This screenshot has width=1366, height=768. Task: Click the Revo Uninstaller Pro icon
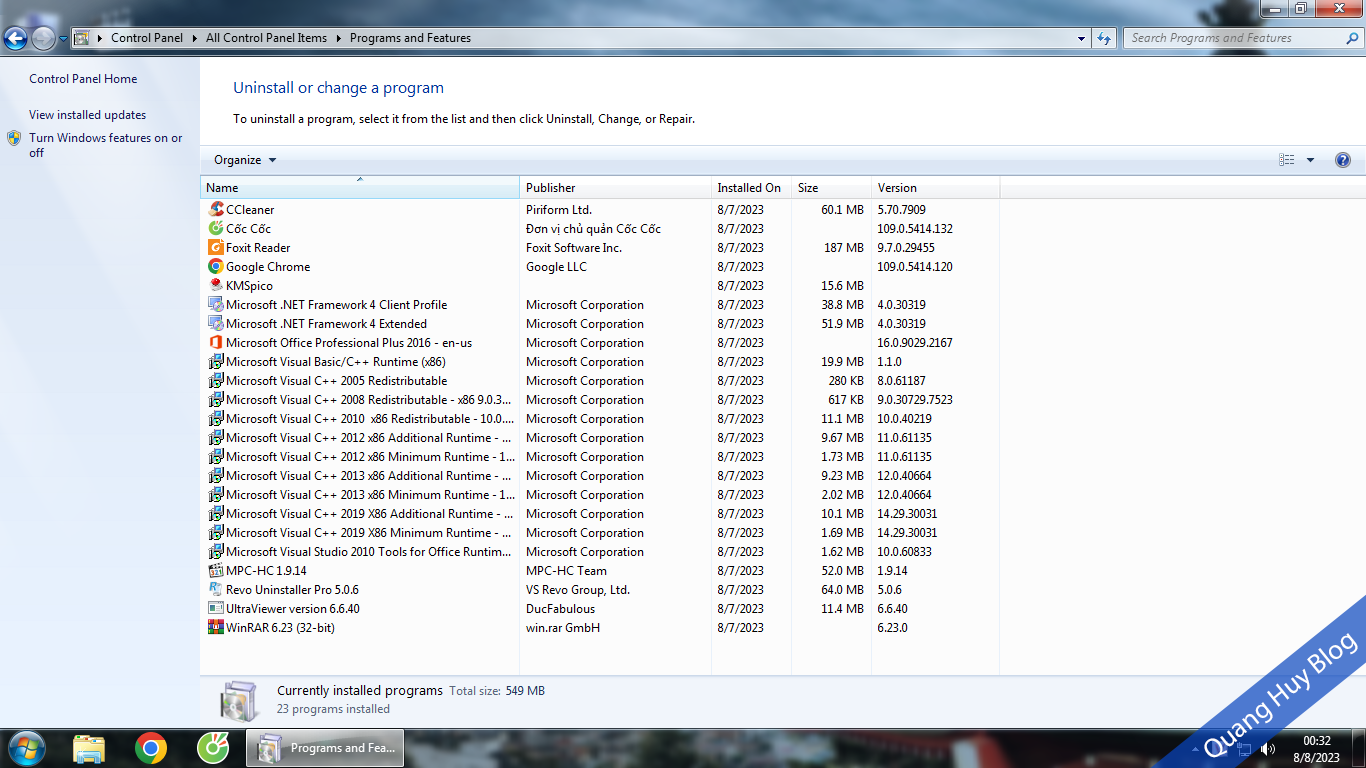[x=216, y=590]
